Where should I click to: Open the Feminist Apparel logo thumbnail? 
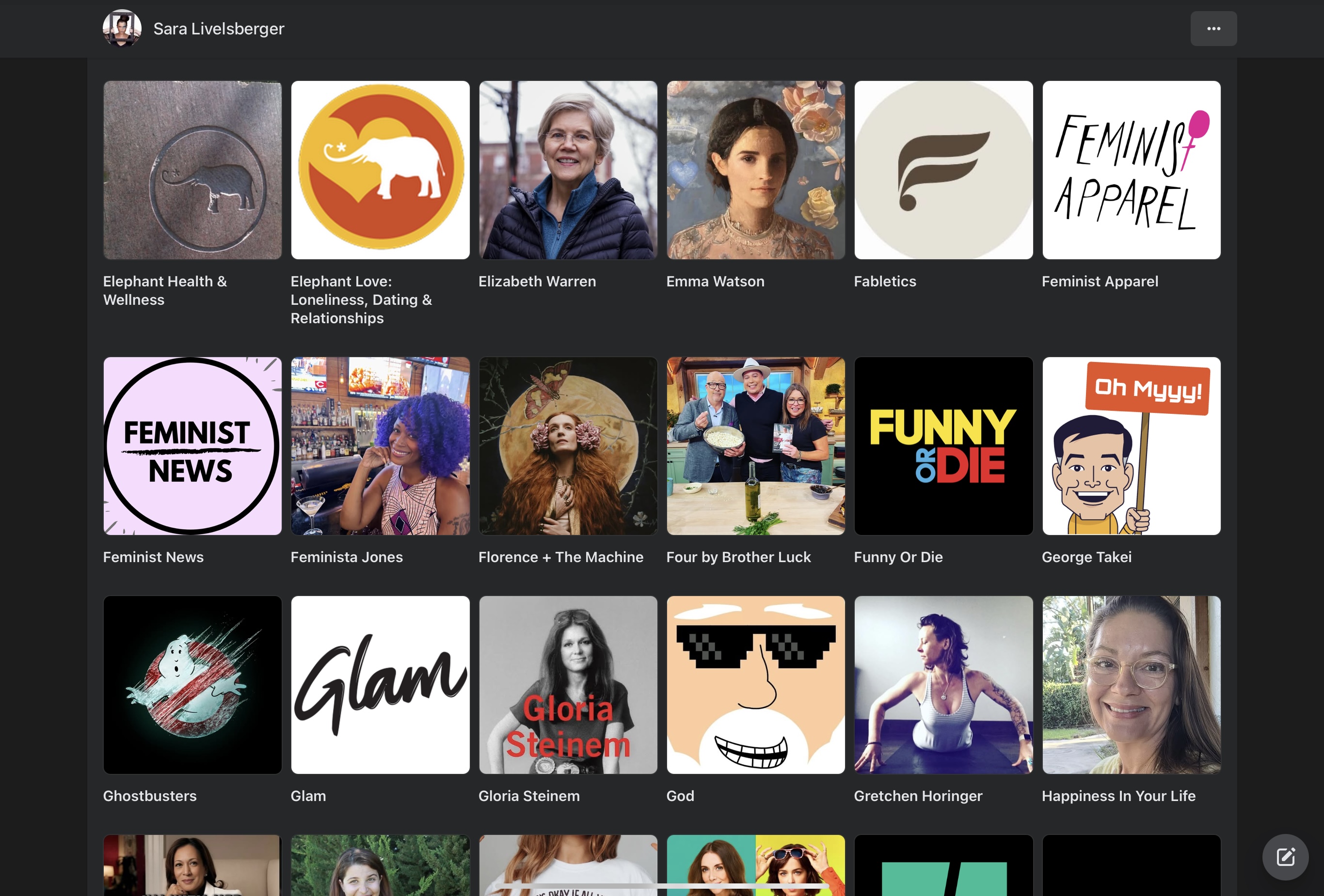1132,170
